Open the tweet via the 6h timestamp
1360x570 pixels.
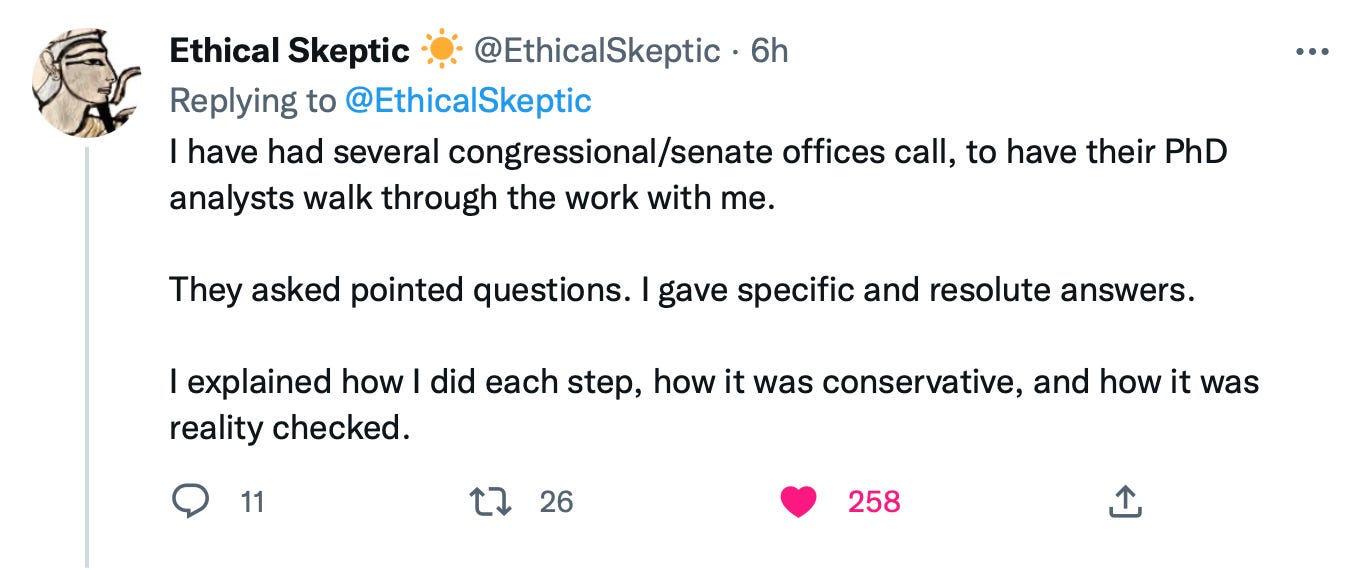coord(770,50)
